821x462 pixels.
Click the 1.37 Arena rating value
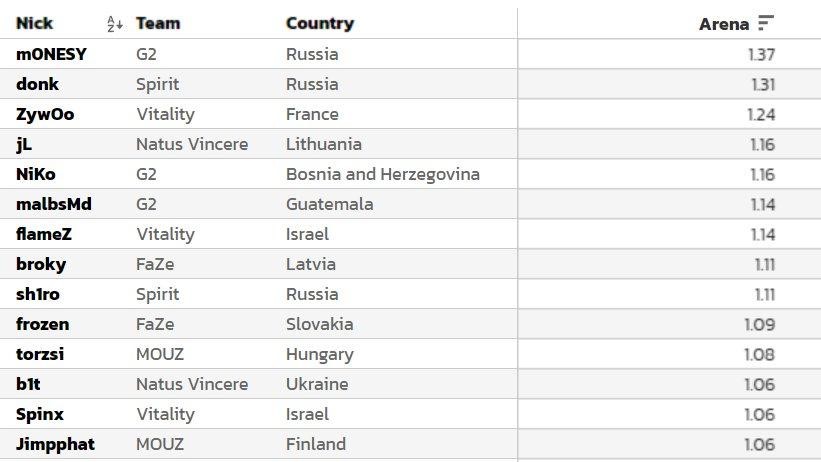pyautogui.click(x=761, y=54)
